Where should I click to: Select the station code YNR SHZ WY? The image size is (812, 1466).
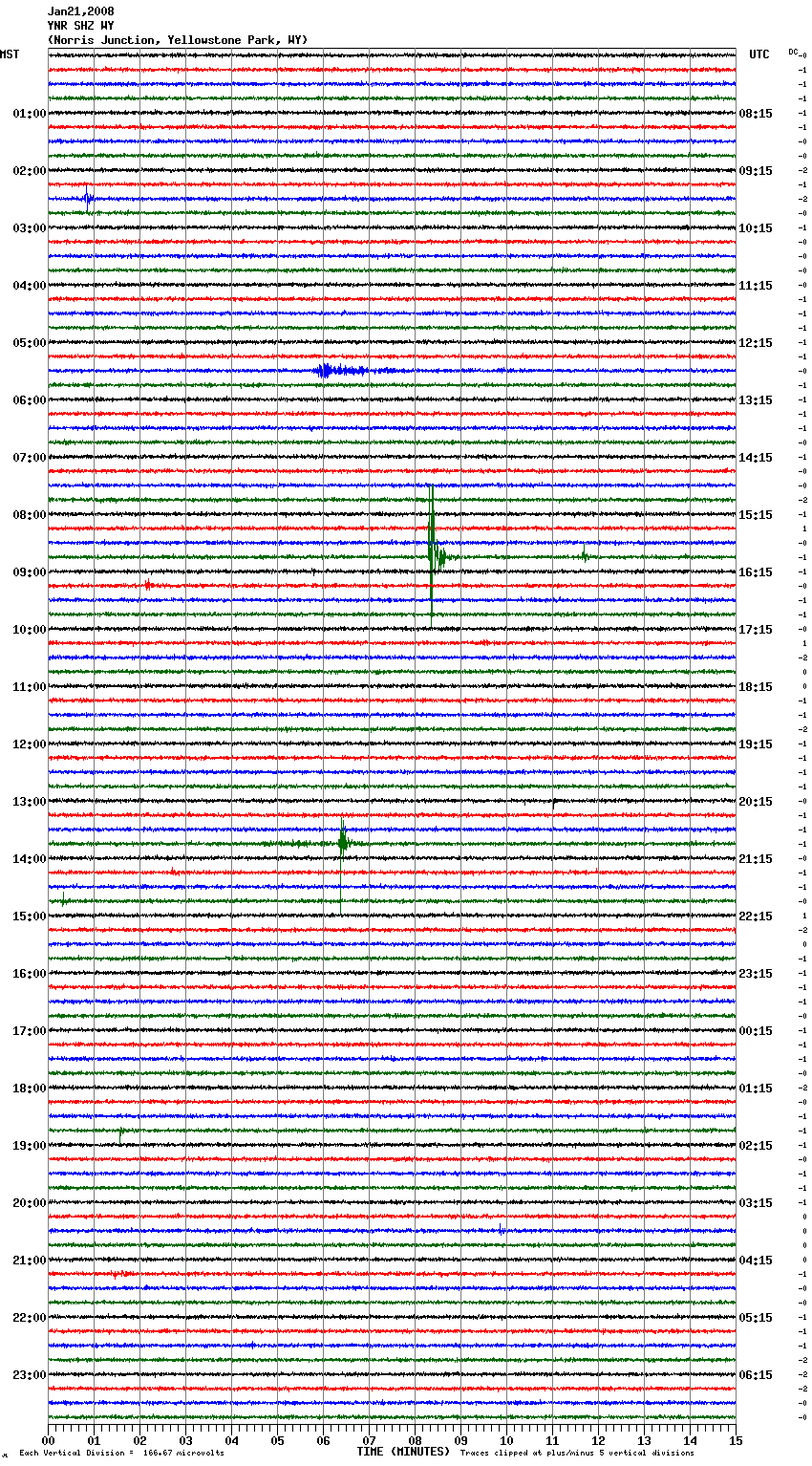click(80, 26)
